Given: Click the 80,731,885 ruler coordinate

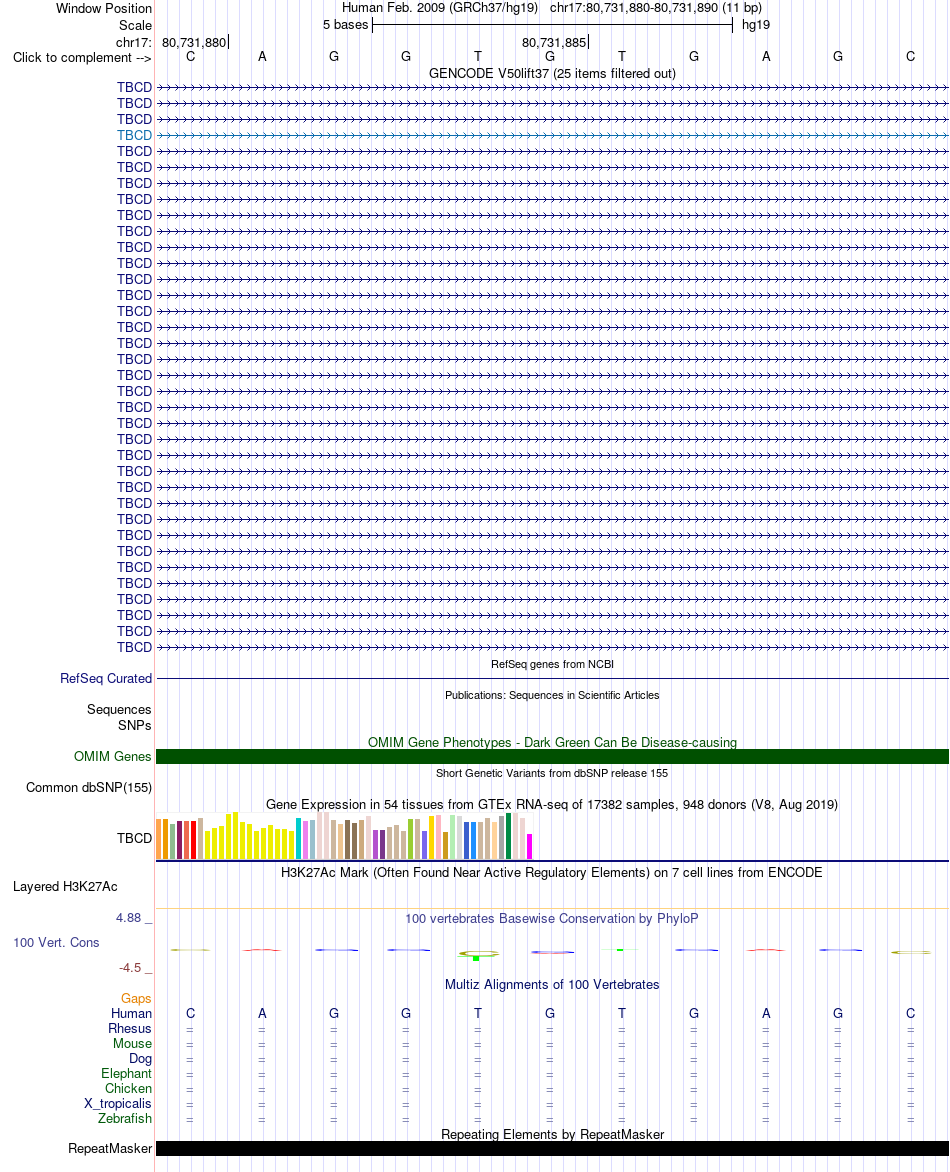Looking at the screenshot, I should 554,43.
